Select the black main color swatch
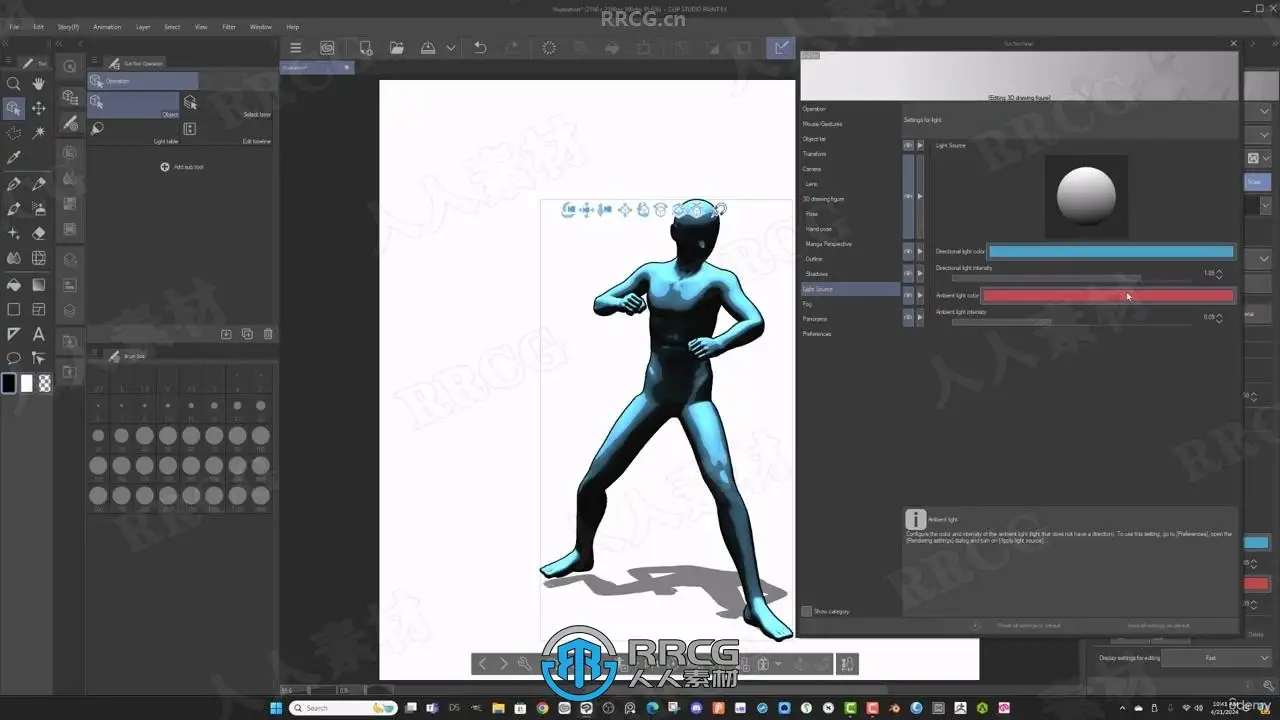 (9, 383)
